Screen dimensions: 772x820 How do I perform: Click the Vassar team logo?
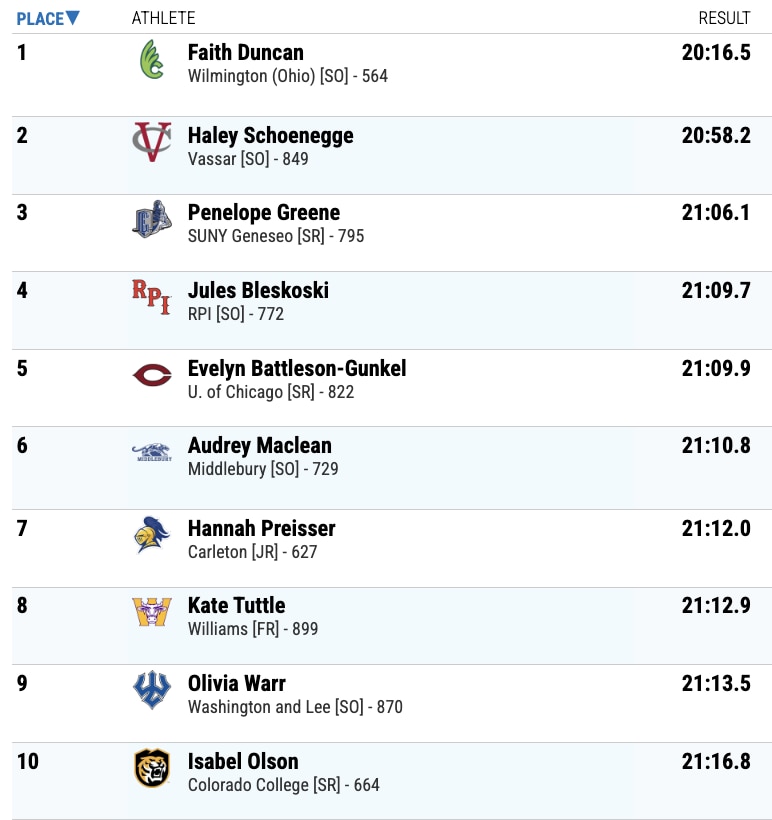(152, 142)
